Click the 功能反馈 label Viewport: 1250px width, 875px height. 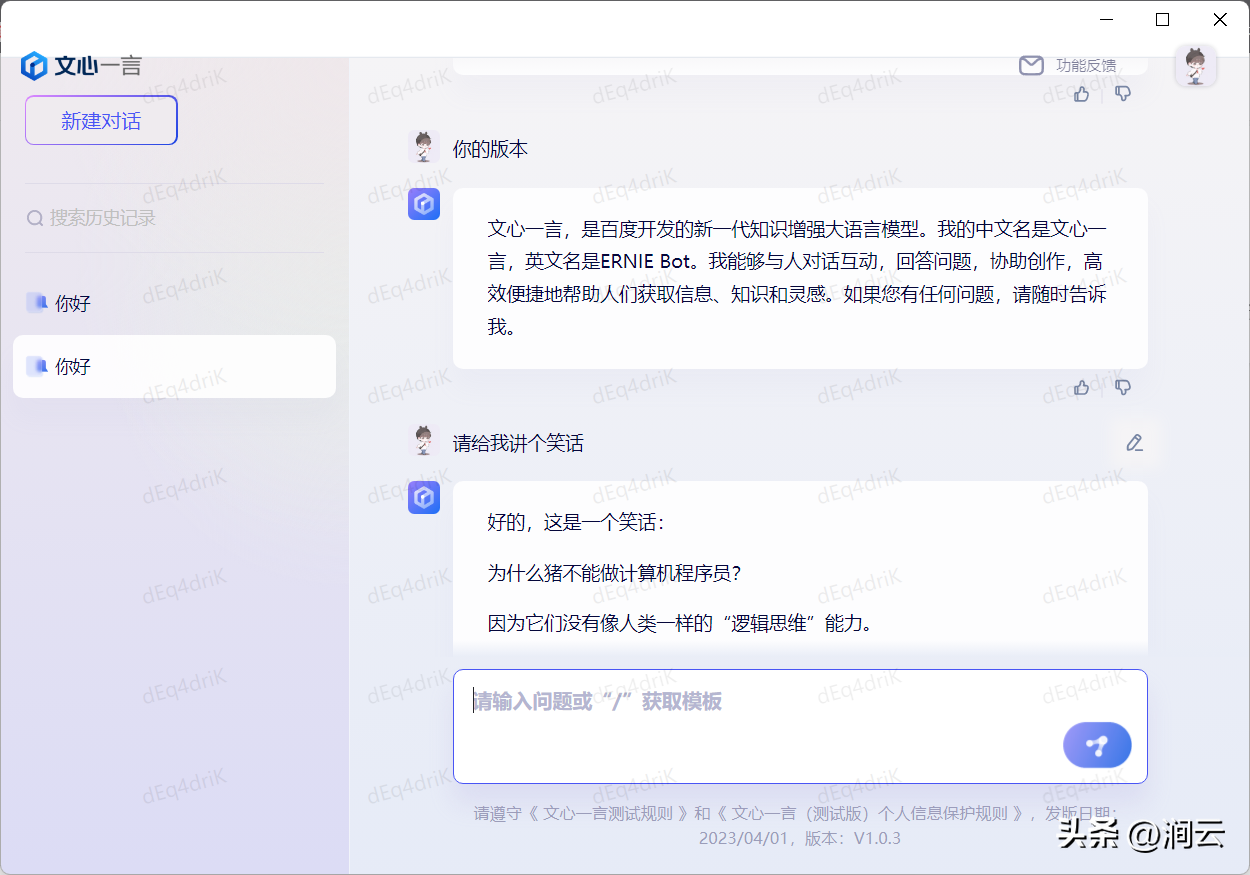[x=1086, y=65]
